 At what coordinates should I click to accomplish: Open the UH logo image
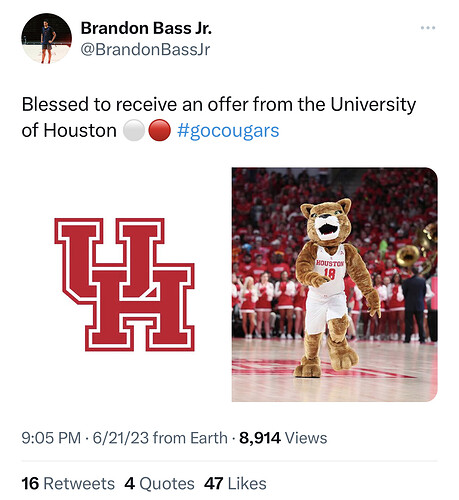click(125, 284)
